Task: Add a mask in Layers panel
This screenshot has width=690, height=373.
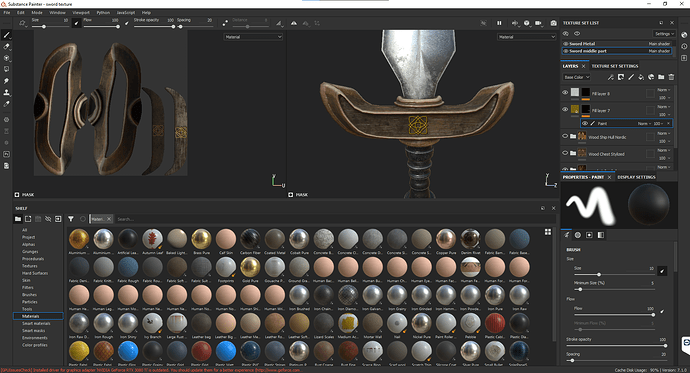Action: [620, 77]
